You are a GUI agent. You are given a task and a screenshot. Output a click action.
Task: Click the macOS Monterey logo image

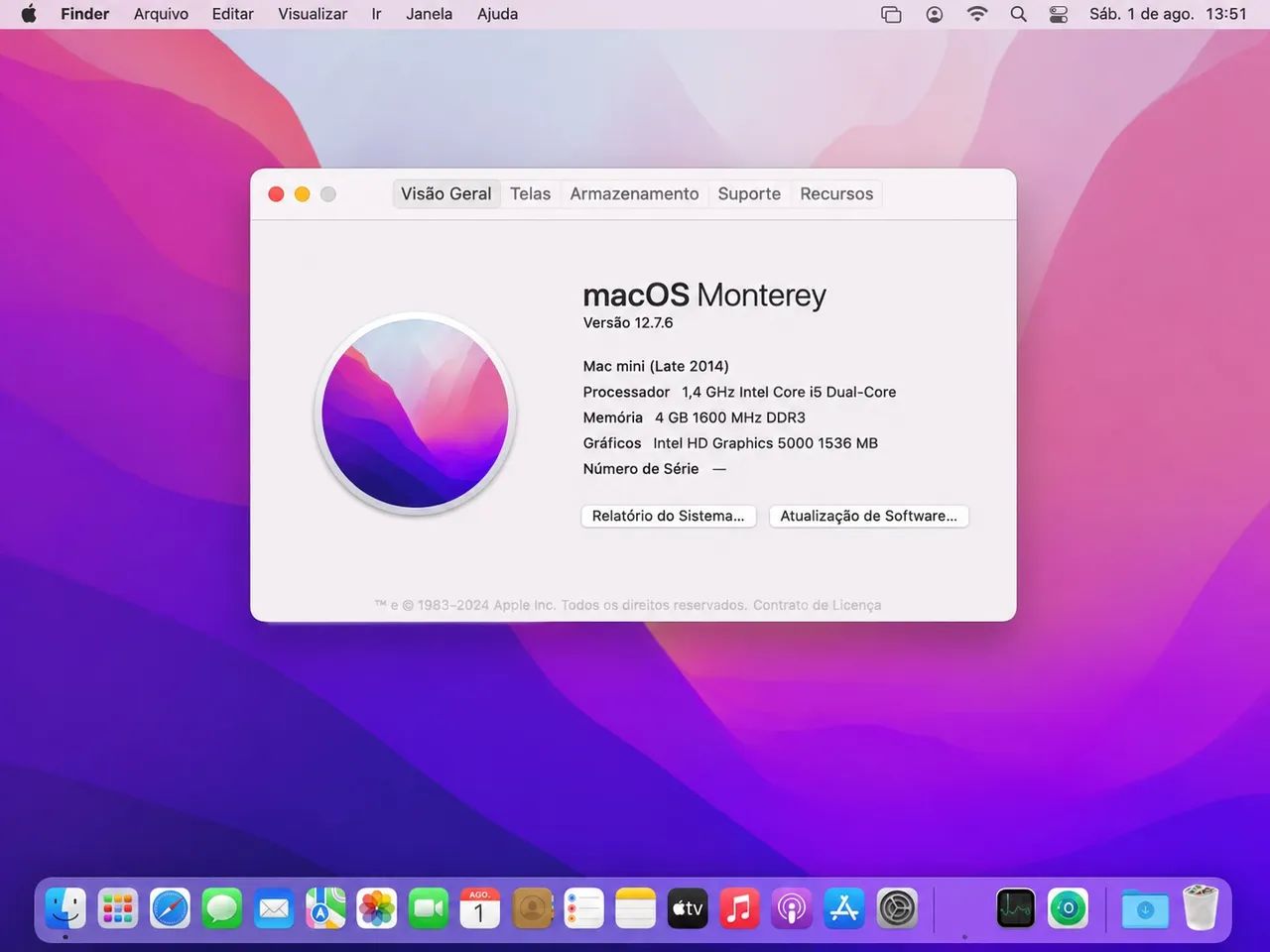pos(416,413)
